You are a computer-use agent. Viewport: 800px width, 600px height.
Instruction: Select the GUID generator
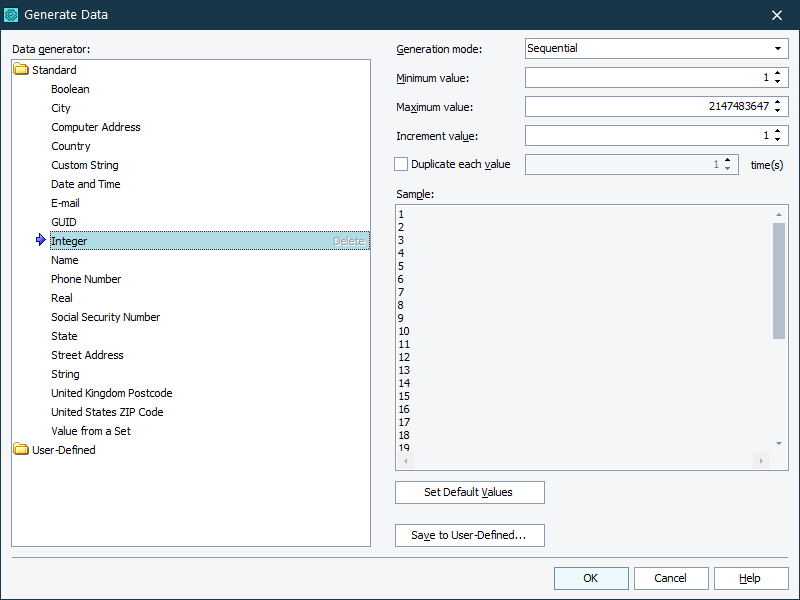(x=65, y=222)
